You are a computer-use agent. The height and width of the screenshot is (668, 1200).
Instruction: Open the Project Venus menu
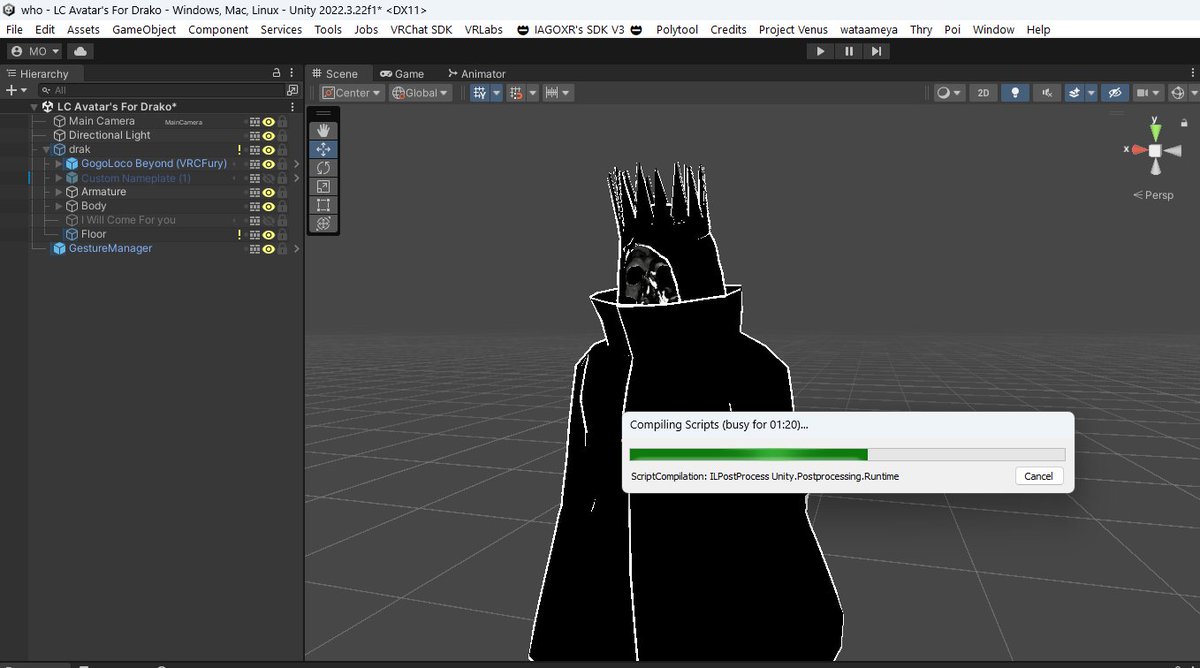click(793, 29)
